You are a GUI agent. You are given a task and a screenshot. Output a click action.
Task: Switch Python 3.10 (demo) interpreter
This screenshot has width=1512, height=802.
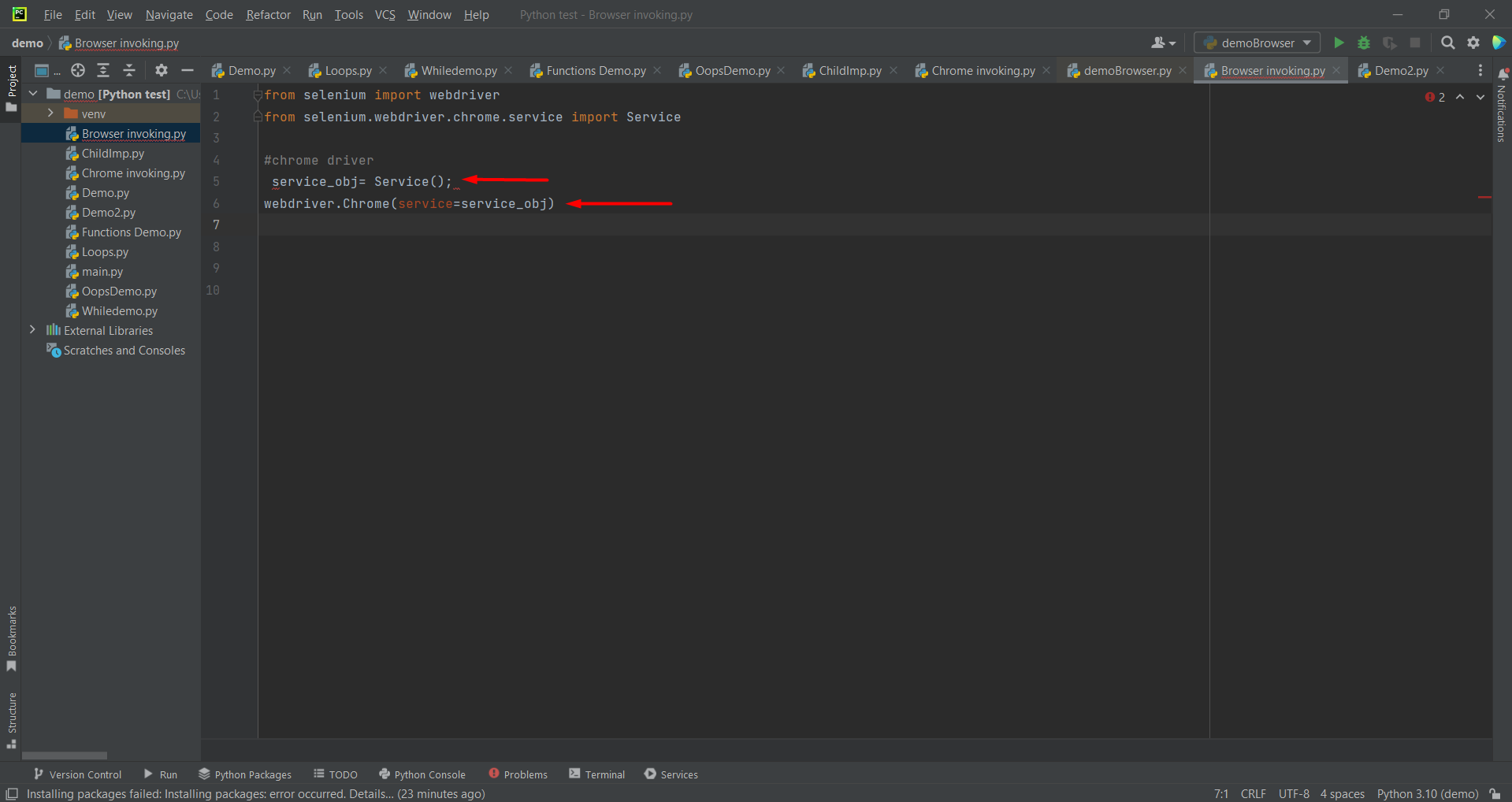(1427, 793)
